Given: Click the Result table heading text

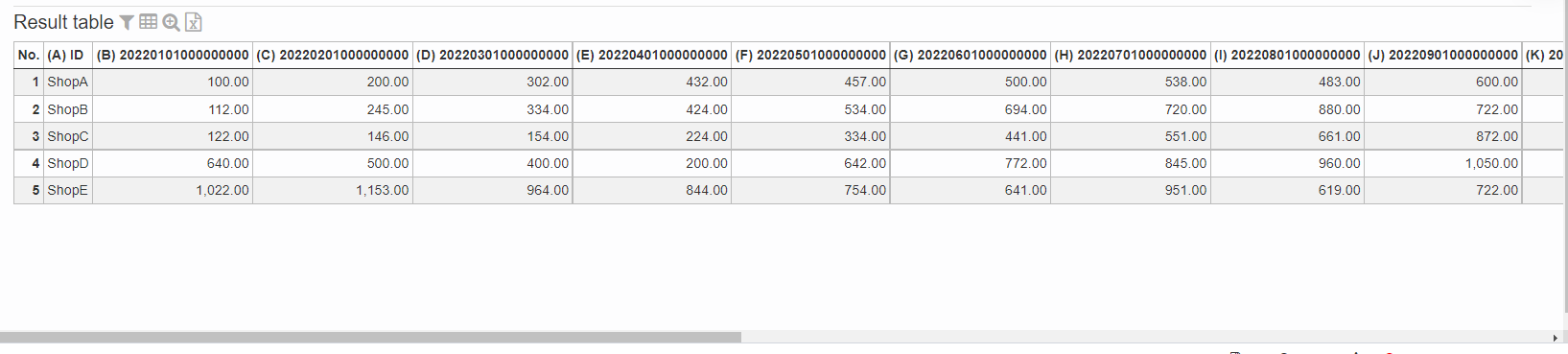Looking at the screenshot, I should tap(63, 22).
